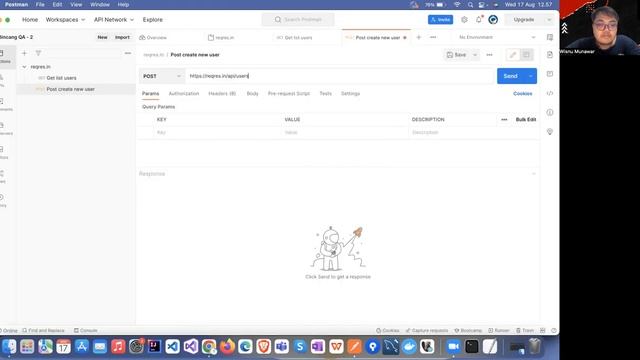Switch to pencil edit mode icon
Viewport: 640px width, 360px height.
513,55
